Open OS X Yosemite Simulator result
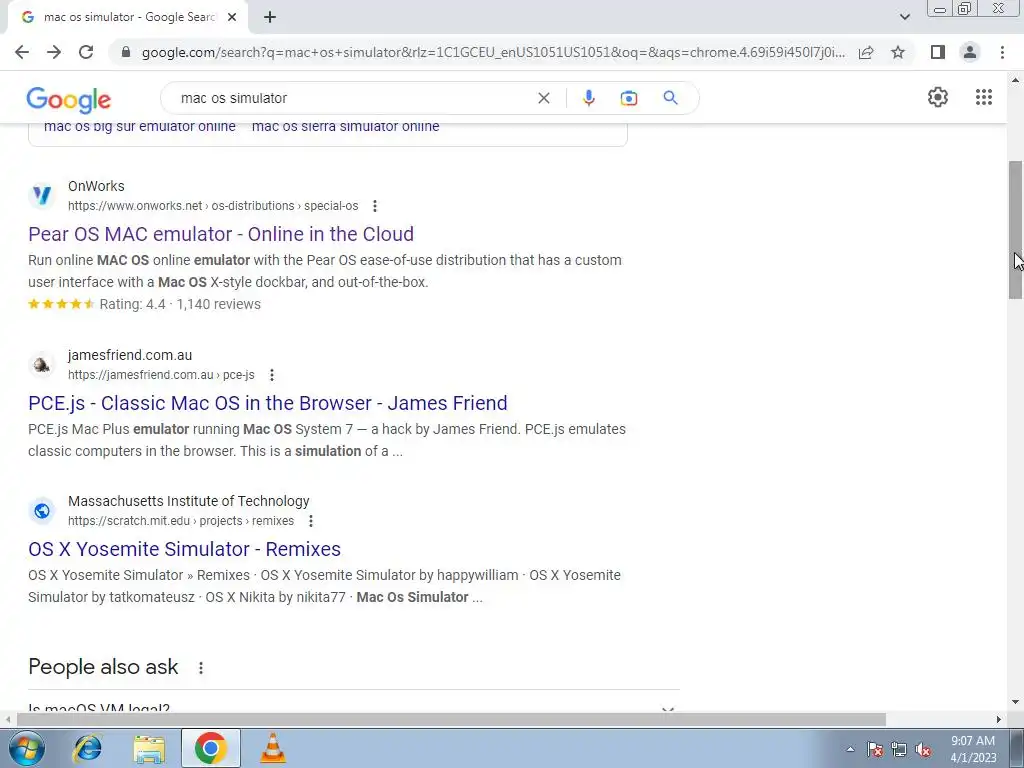The image size is (1024, 768). click(x=184, y=549)
